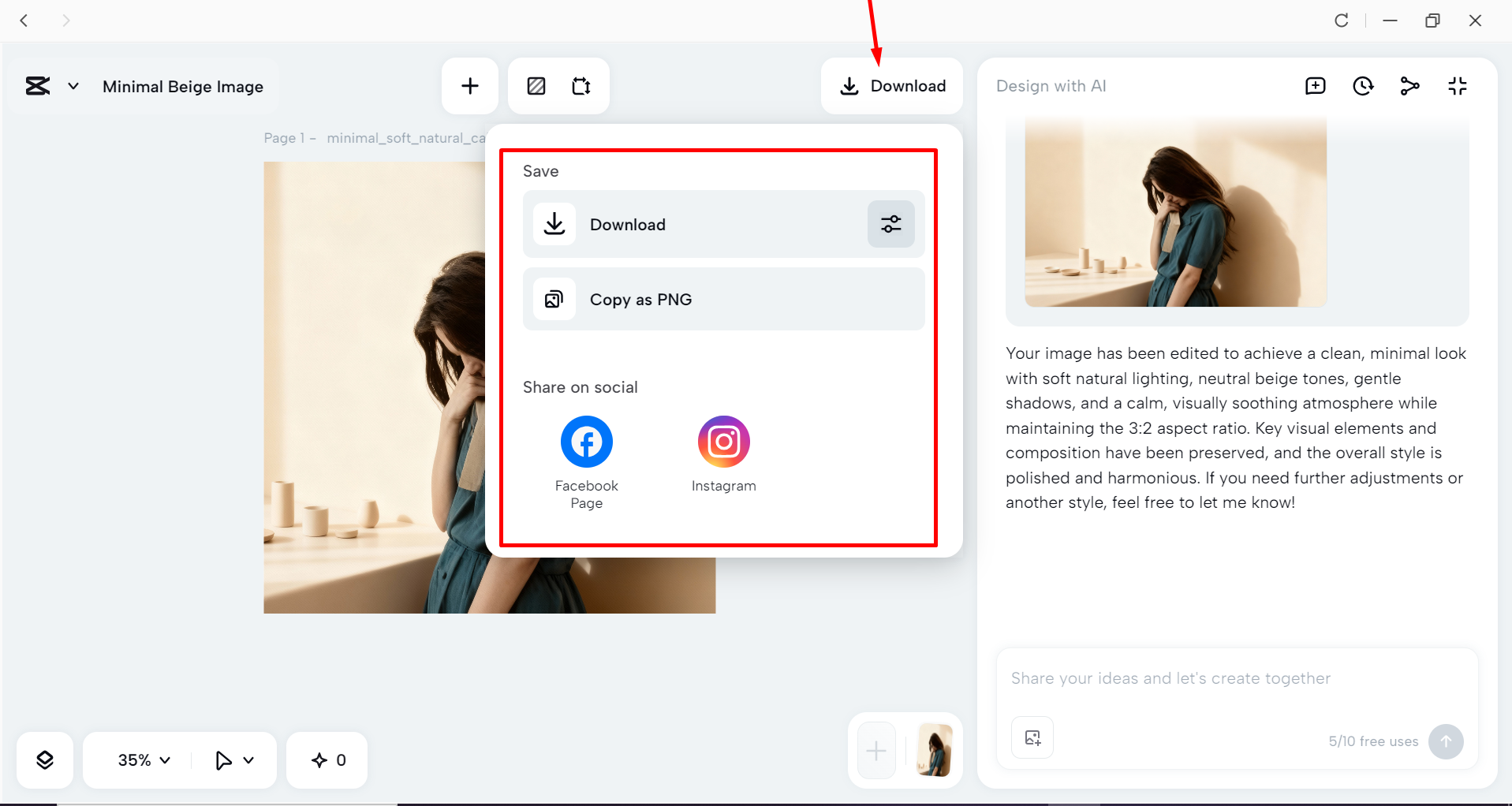
Task: Click the Copy as PNG icon
Action: 554,299
